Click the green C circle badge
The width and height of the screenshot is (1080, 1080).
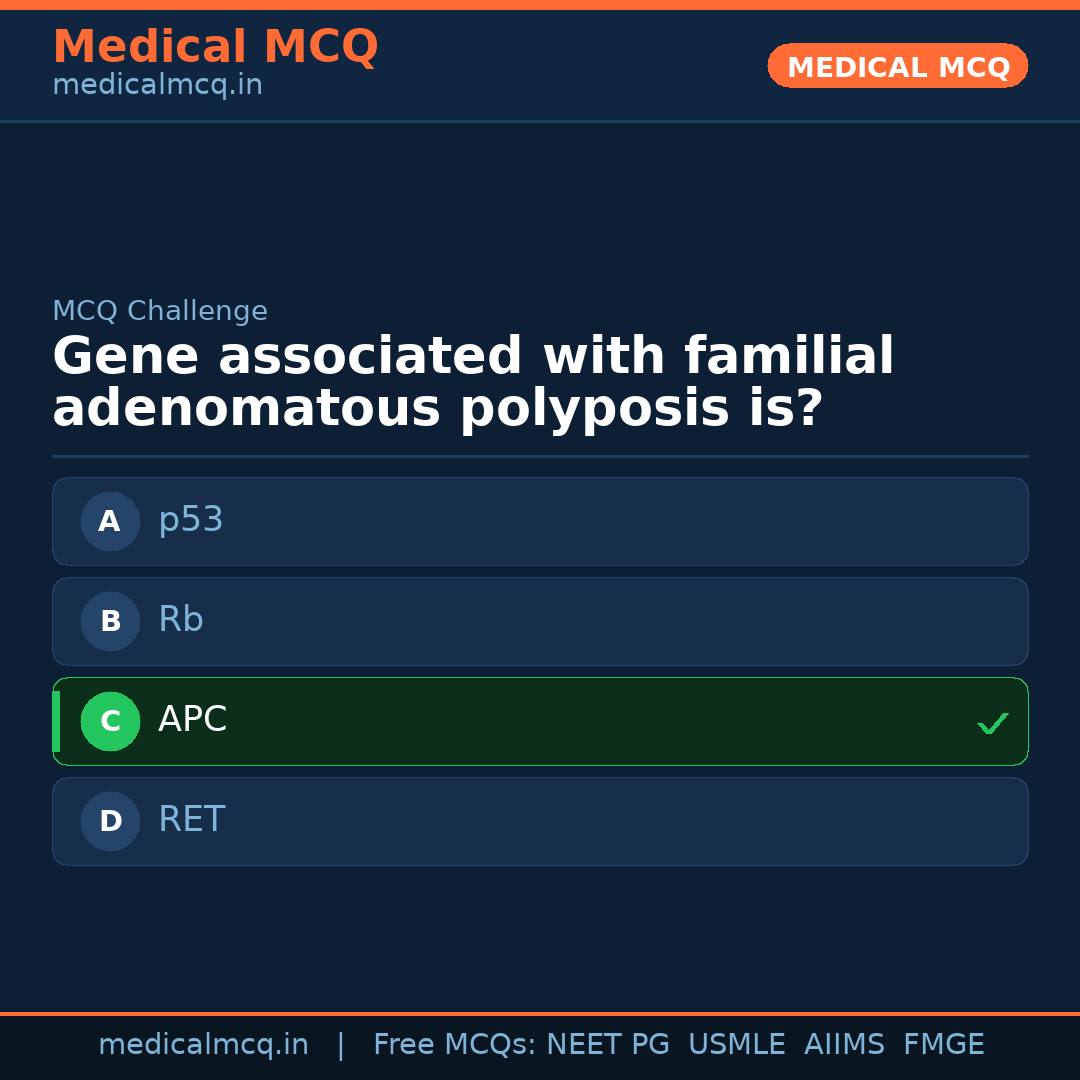coord(110,721)
